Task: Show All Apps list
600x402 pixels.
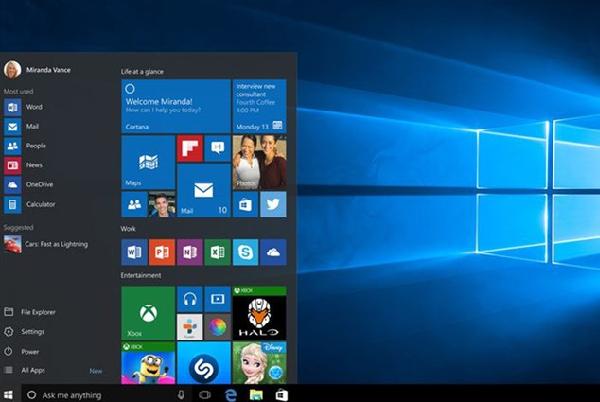Action: (24, 370)
